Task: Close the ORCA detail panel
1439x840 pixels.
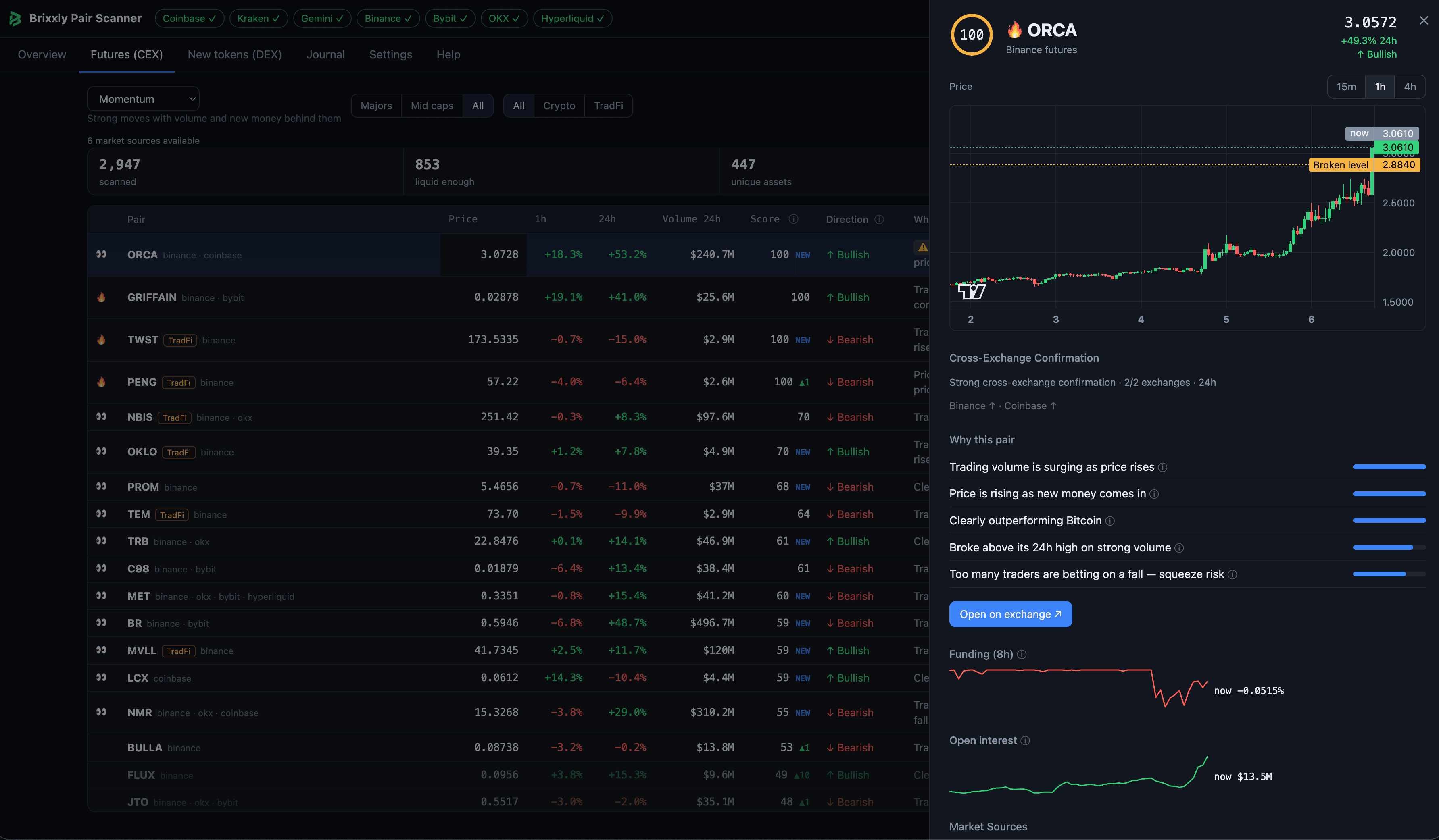Action: click(1424, 21)
